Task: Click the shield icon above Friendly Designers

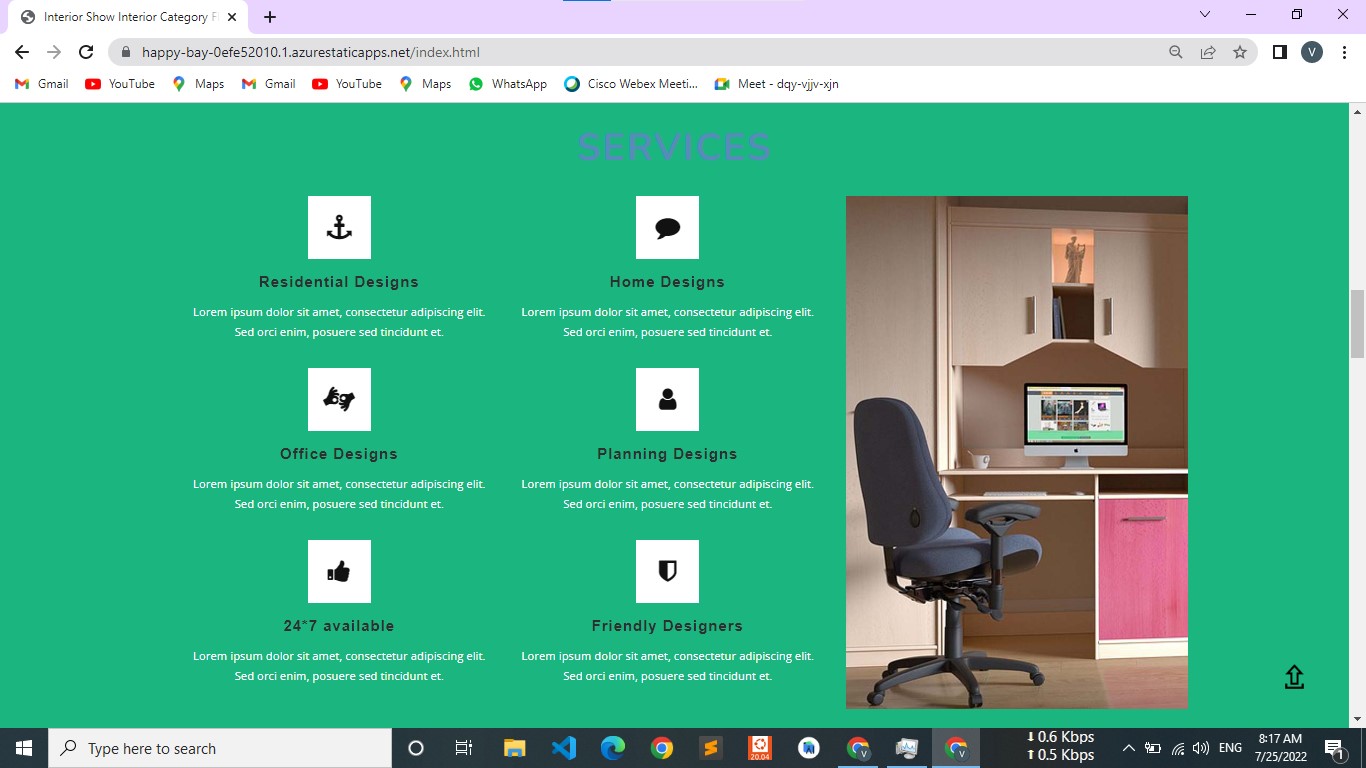Action: (667, 572)
